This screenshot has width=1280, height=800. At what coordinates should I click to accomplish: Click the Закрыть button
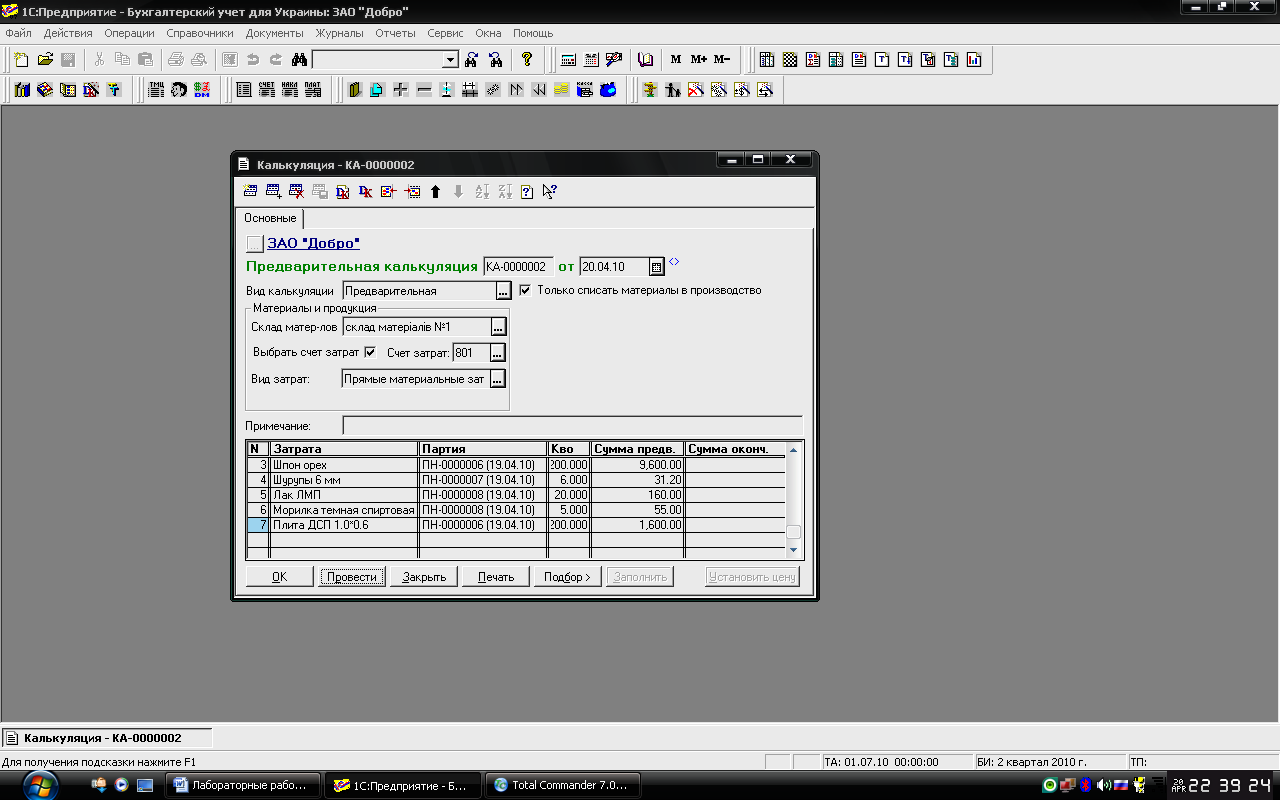click(x=424, y=577)
